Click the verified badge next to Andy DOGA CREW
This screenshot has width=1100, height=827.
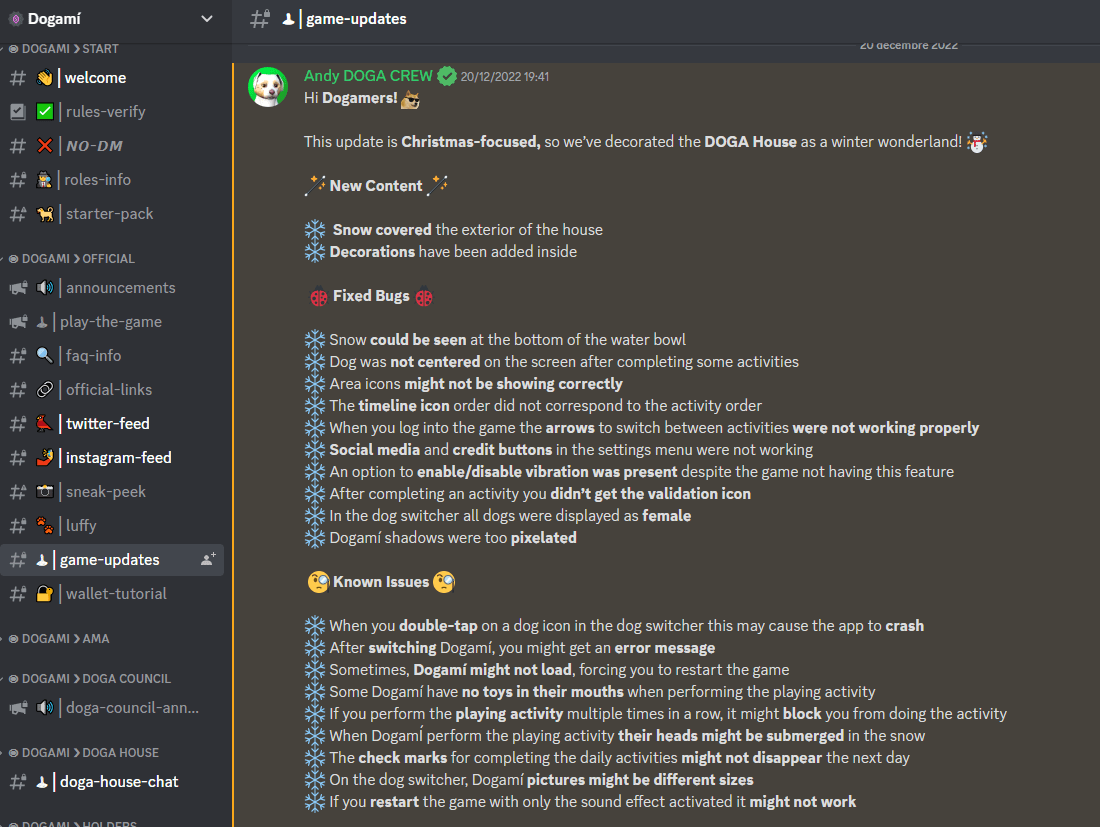point(447,76)
